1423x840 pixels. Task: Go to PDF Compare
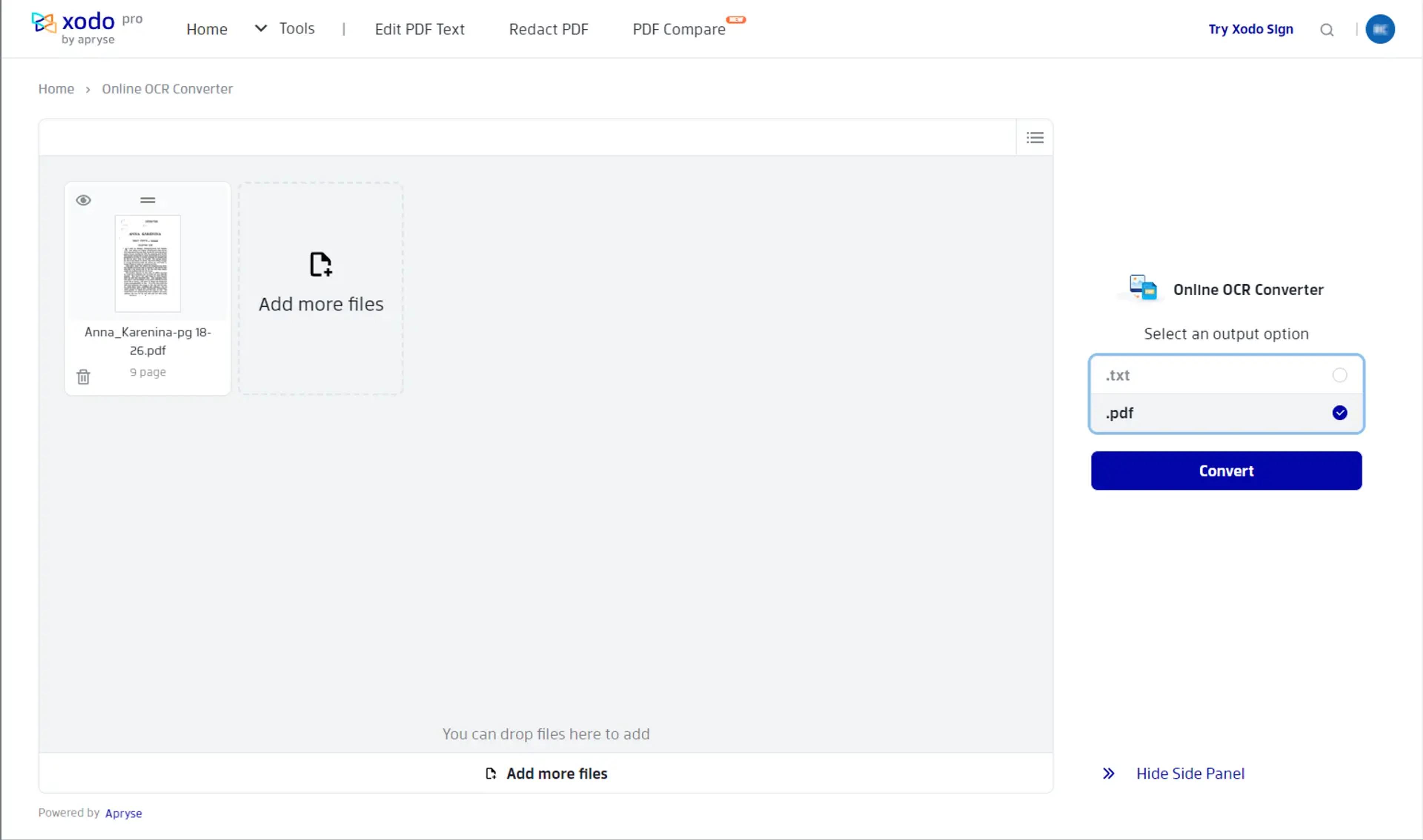tap(679, 29)
